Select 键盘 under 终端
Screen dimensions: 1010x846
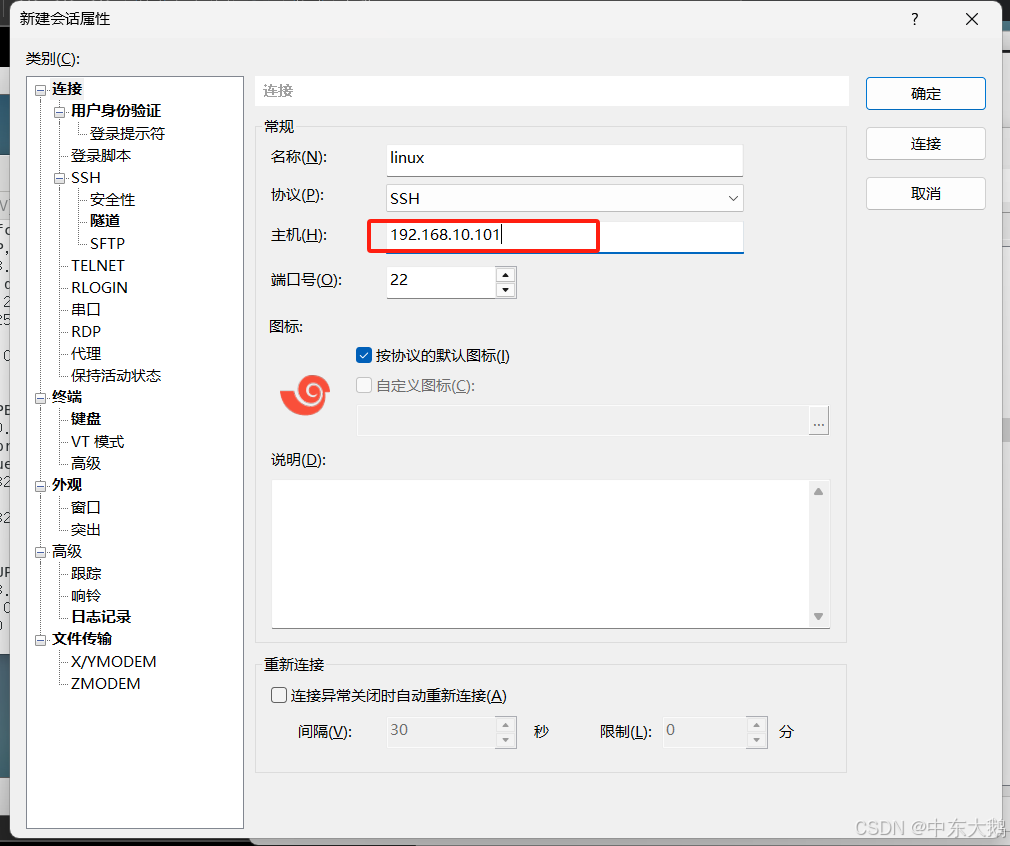[86, 419]
